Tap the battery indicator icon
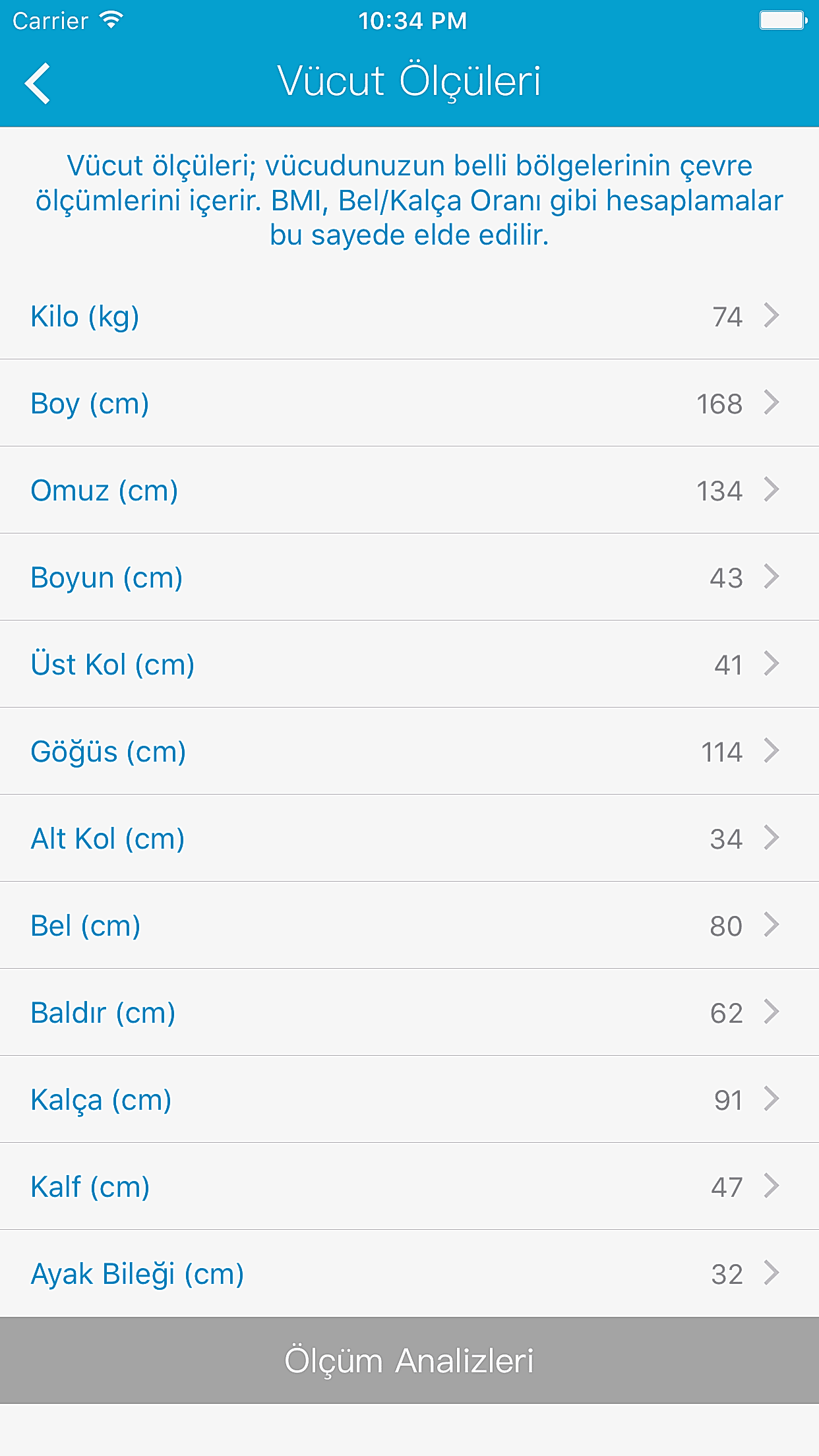 (783, 20)
